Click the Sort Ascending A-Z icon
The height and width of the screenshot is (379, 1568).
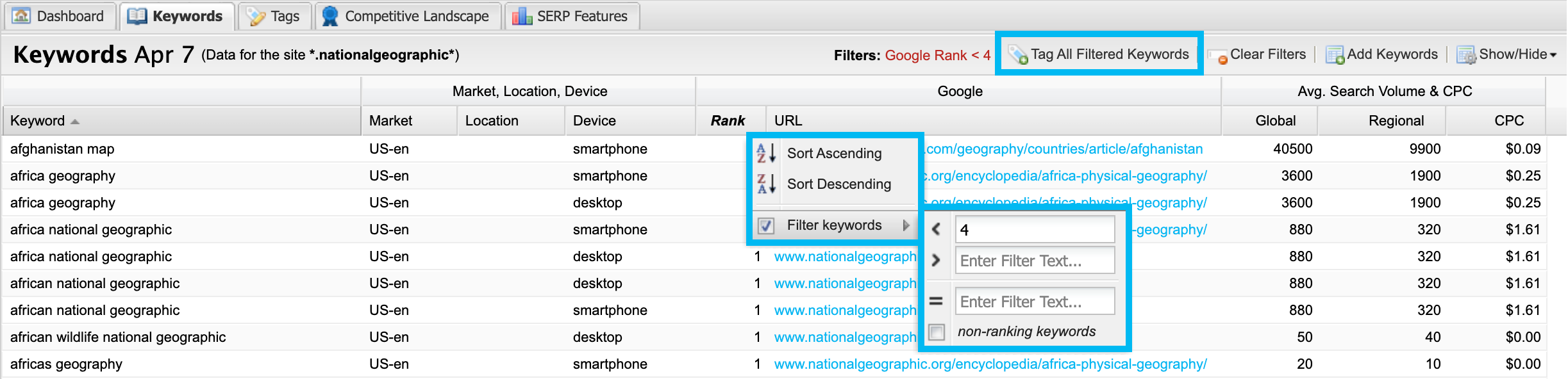(x=766, y=153)
